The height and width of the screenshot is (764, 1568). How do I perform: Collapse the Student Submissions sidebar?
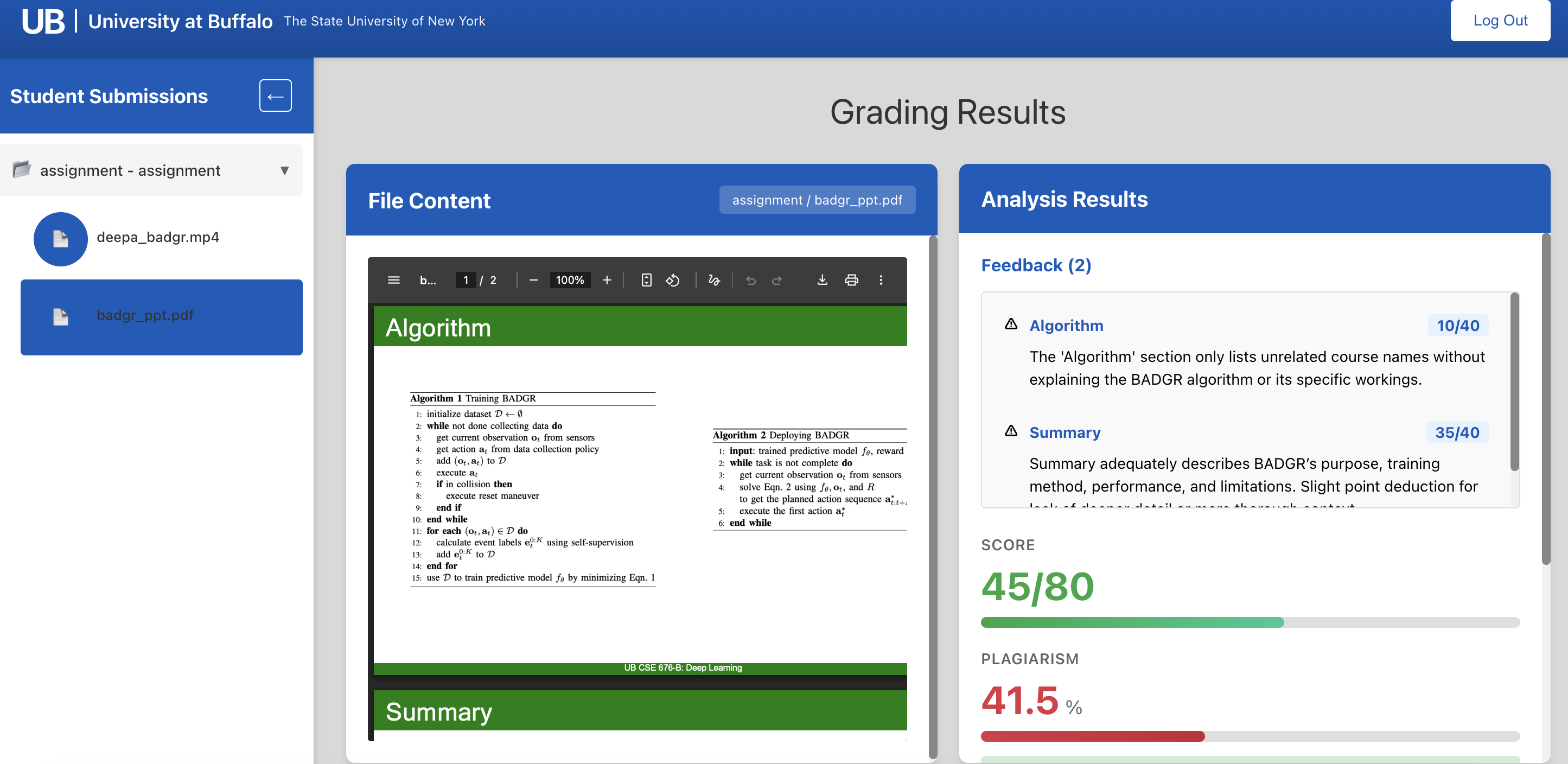[x=275, y=96]
